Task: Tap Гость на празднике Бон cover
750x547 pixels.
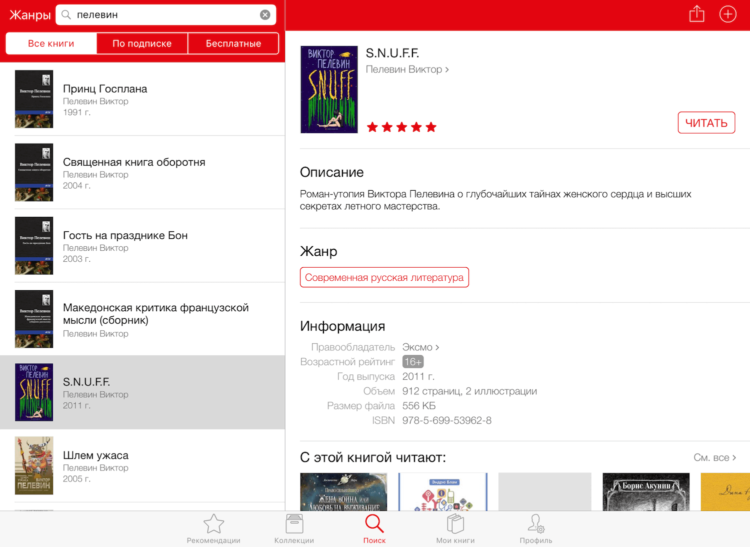Action: tap(34, 246)
